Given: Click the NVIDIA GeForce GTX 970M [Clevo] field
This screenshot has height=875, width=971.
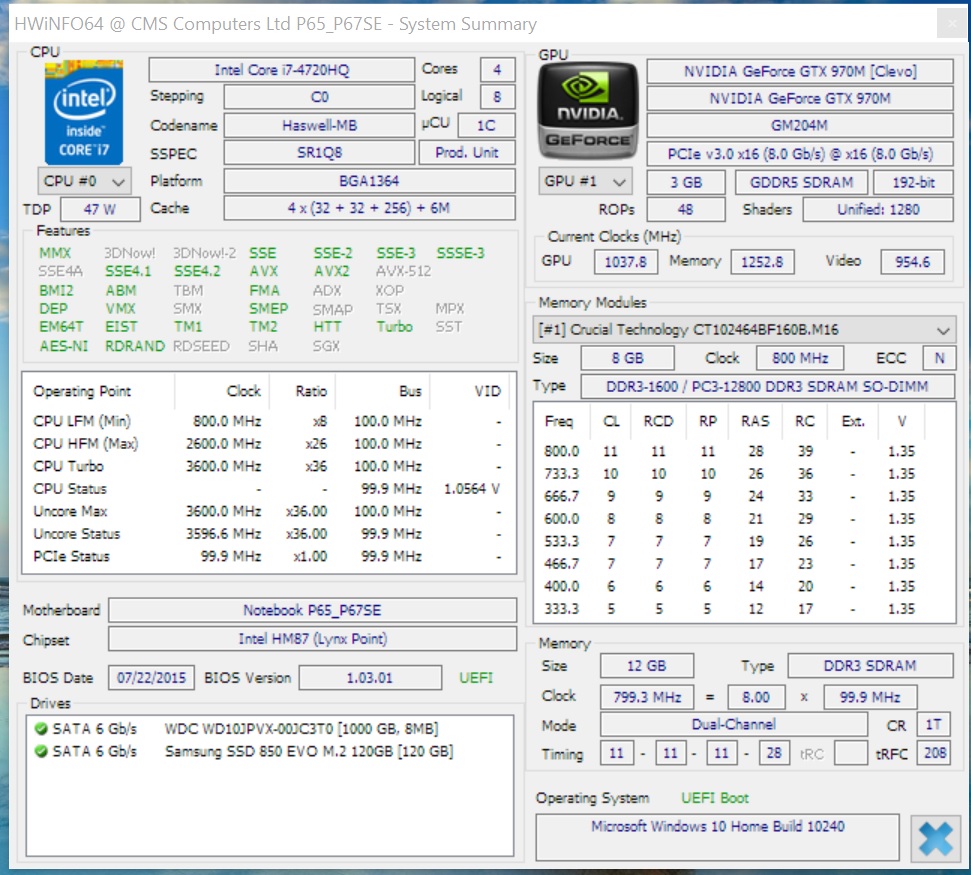Looking at the screenshot, I should (799, 71).
